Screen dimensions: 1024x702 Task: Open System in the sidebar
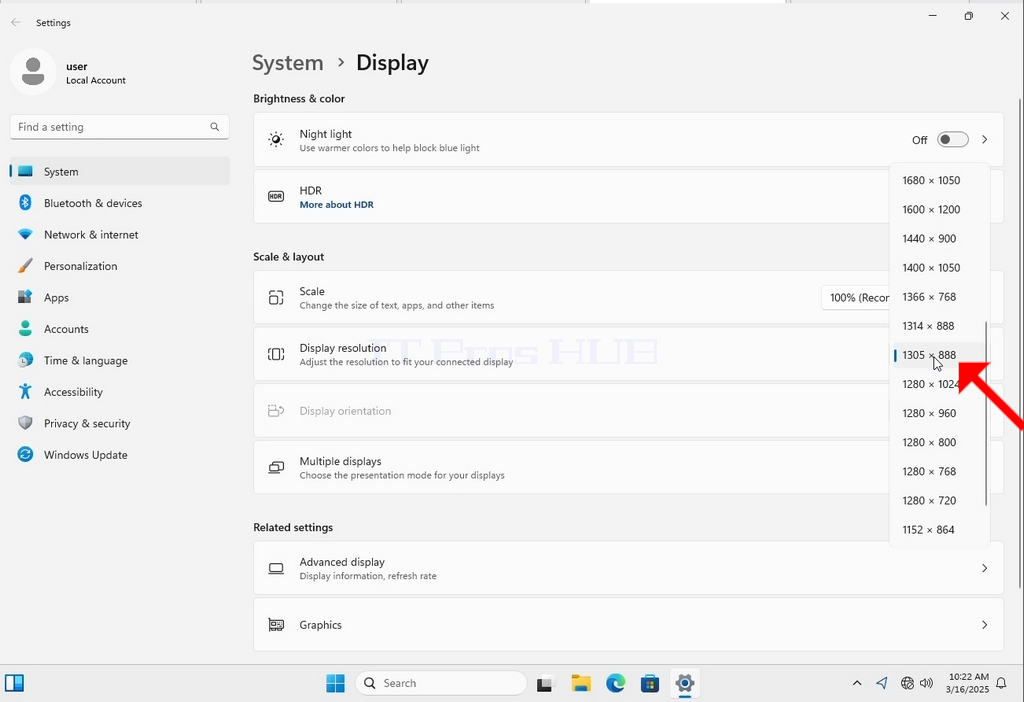point(120,172)
